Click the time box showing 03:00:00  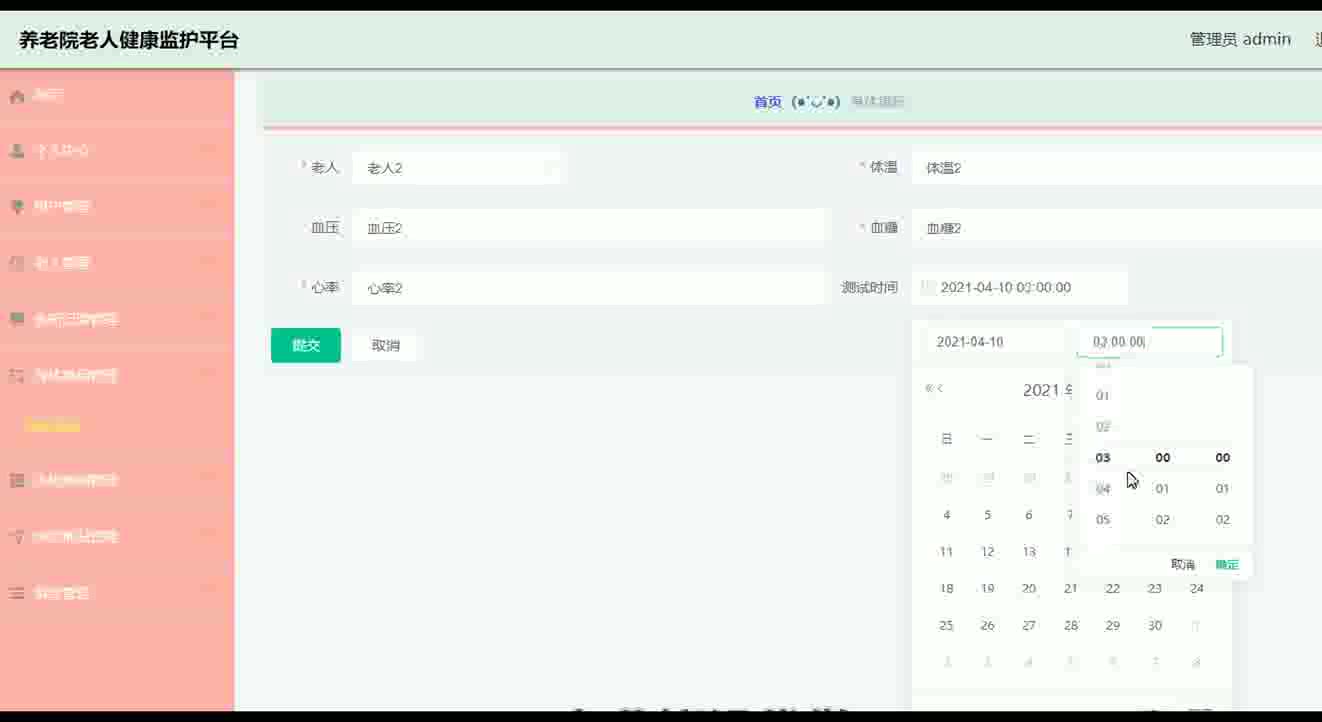tap(1150, 342)
